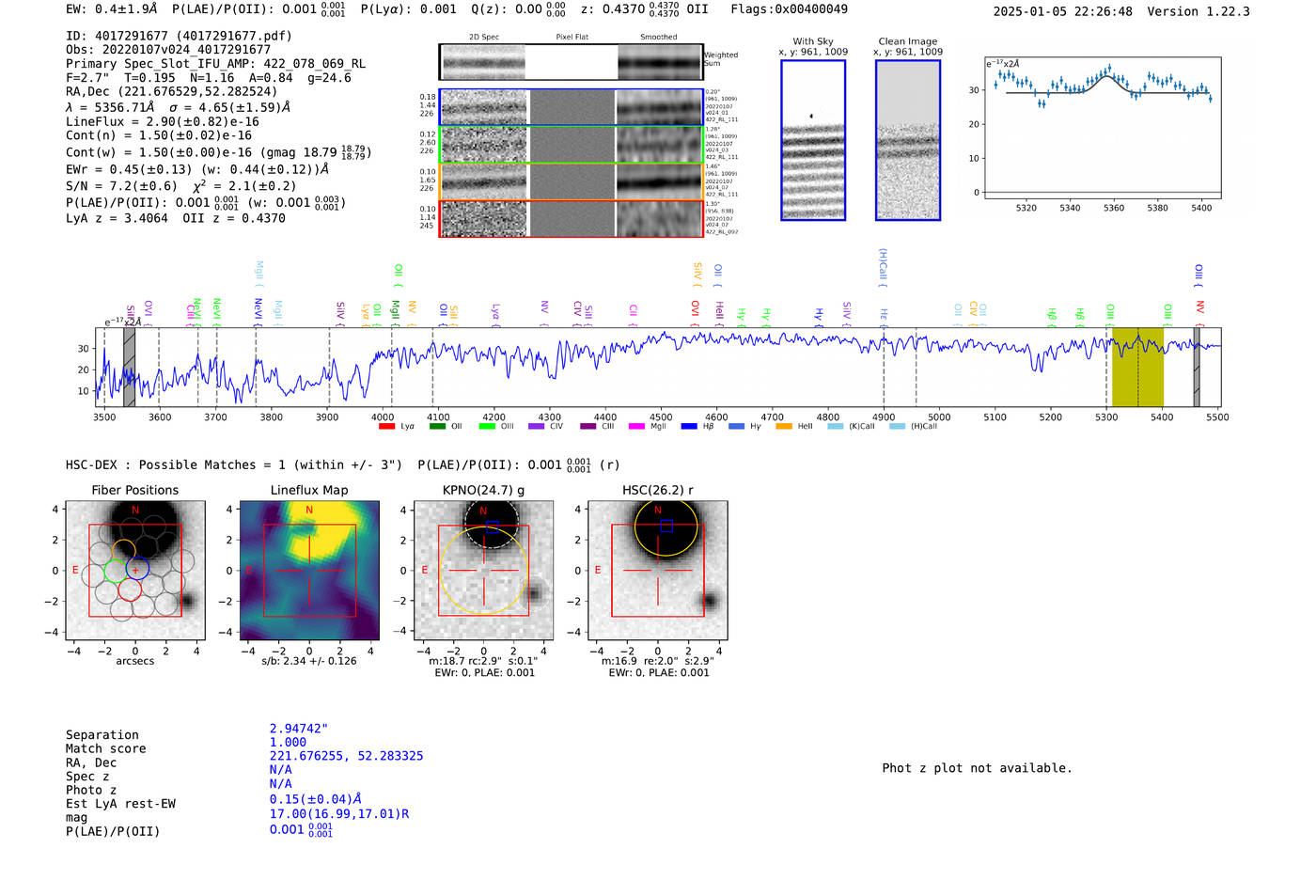This screenshot has height=896, width=1316.
Task: Click the orange HeII legend swatch
Action: coord(784,426)
